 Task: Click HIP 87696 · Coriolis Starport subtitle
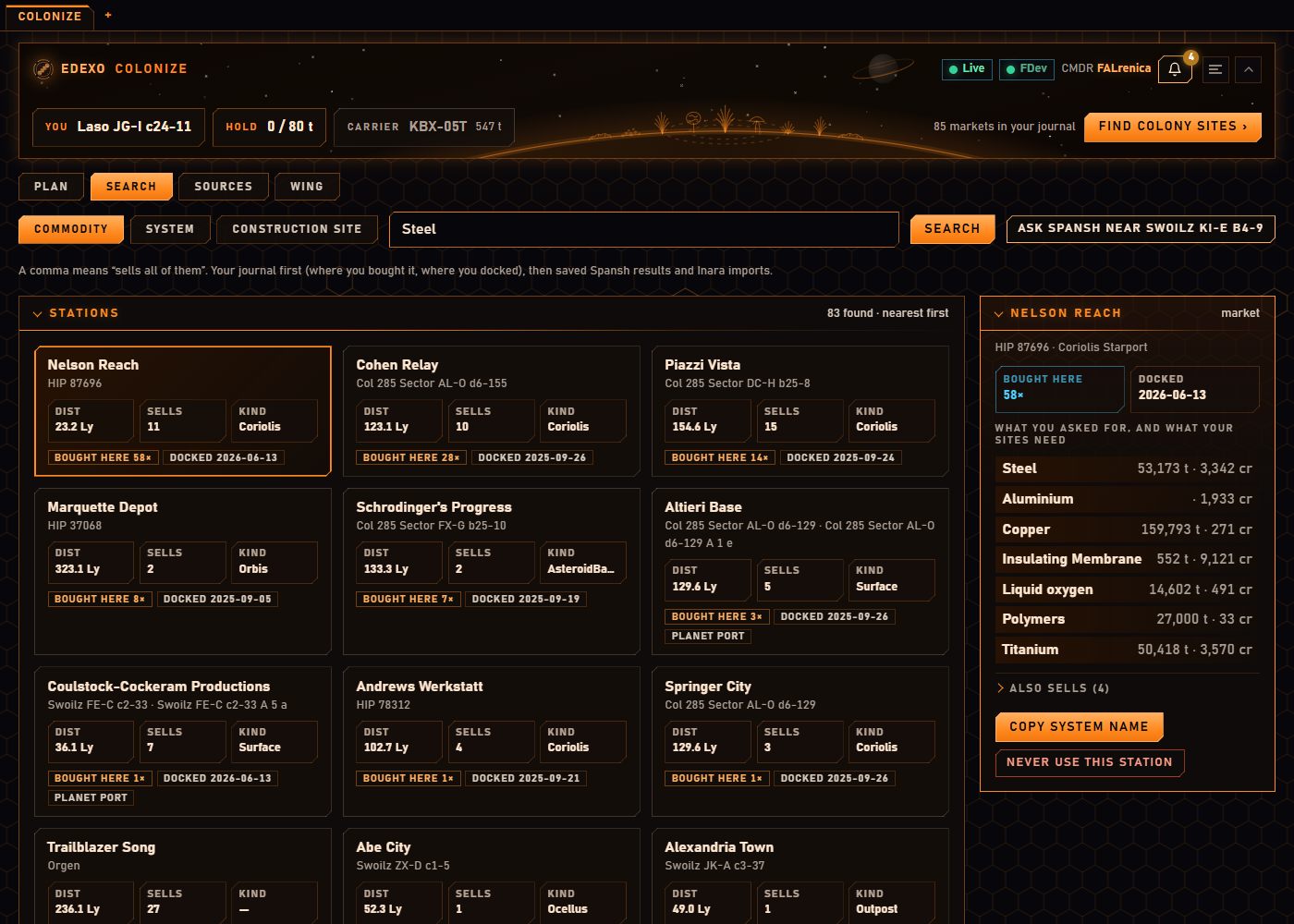pyautogui.click(x=1071, y=347)
